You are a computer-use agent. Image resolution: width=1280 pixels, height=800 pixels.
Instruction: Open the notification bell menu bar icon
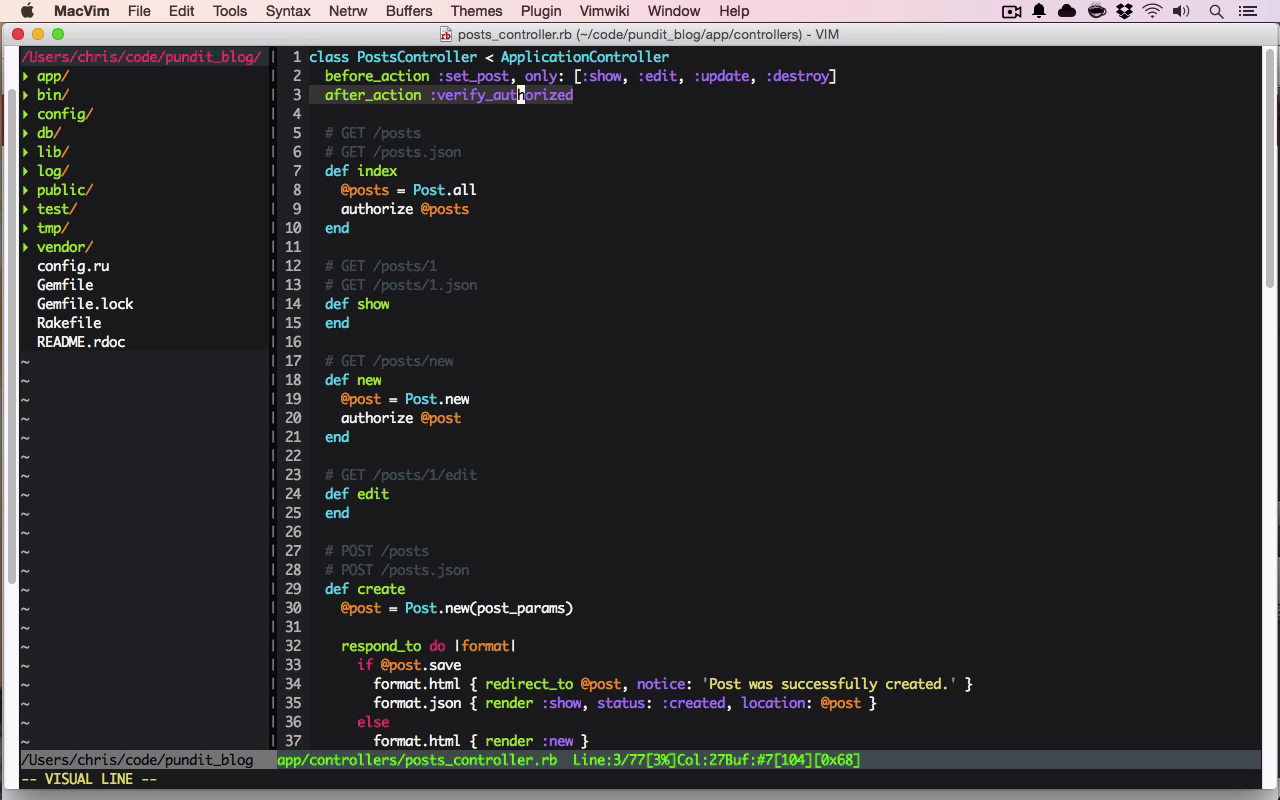(1039, 11)
